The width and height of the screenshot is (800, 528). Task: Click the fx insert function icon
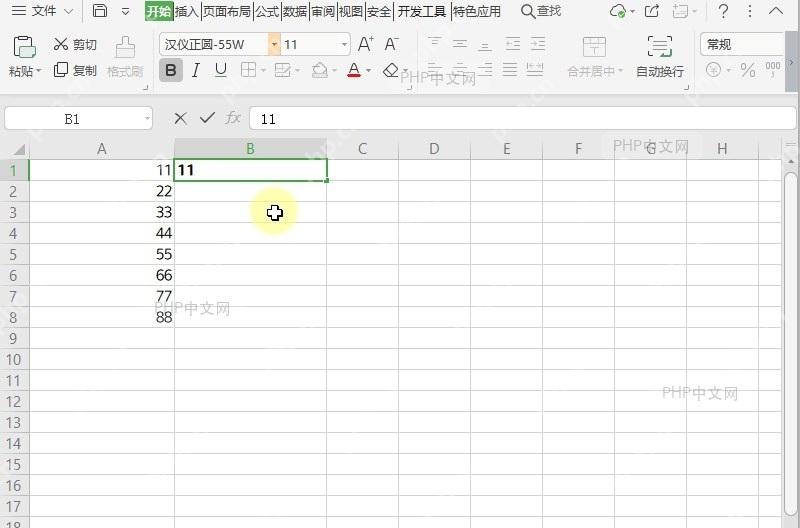tap(233, 118)
